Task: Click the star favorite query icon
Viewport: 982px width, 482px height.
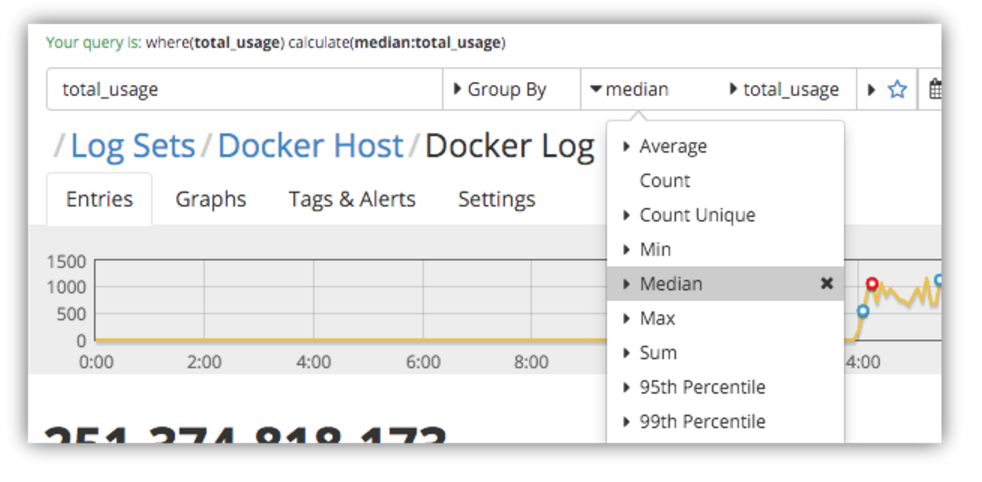Action: pyautogui.click(x=897, y=90)
